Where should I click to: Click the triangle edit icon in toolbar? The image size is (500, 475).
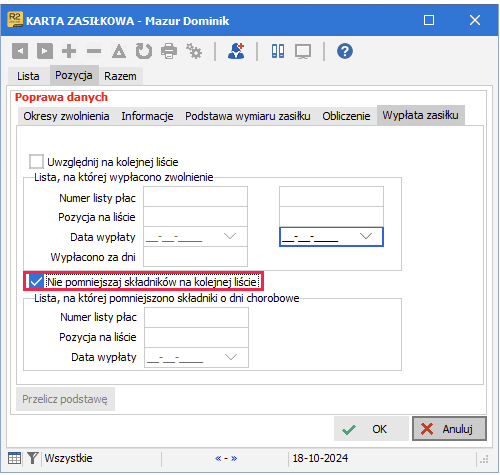point(119,51)
